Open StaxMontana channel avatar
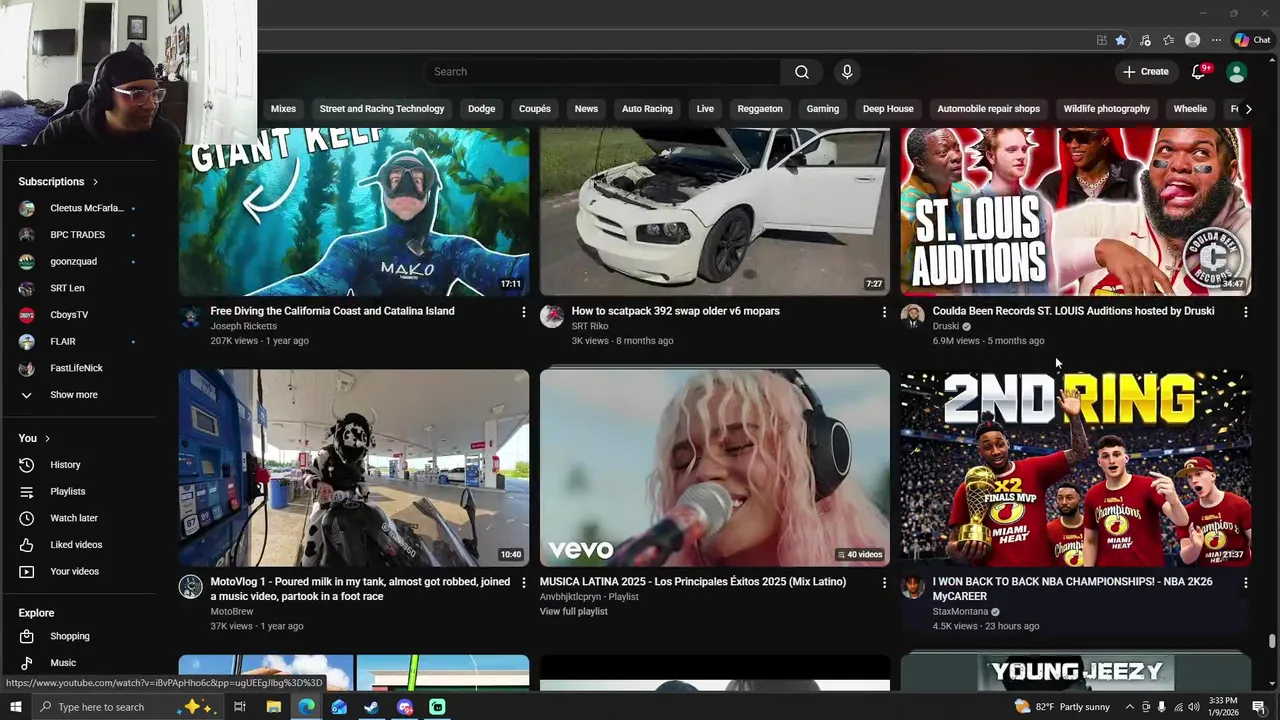The width and height of the screenshot is (1280, 720). (x=913, y=587)
